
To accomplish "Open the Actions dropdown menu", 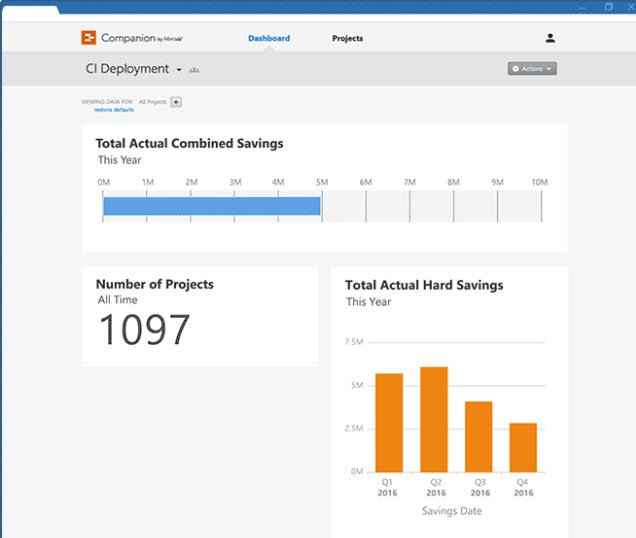I will 532,69.
